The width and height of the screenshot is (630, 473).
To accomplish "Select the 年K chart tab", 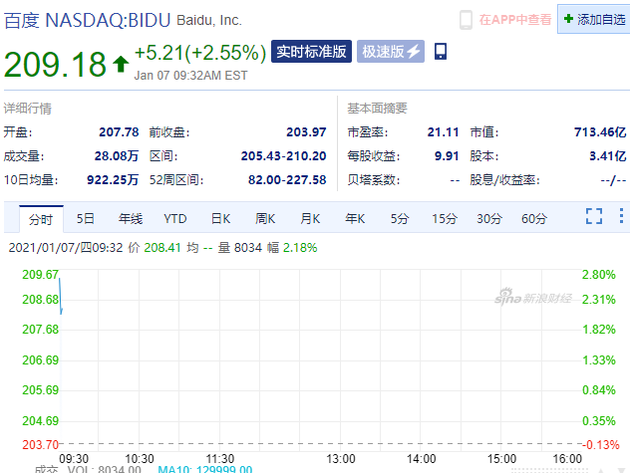I will 355,219.
